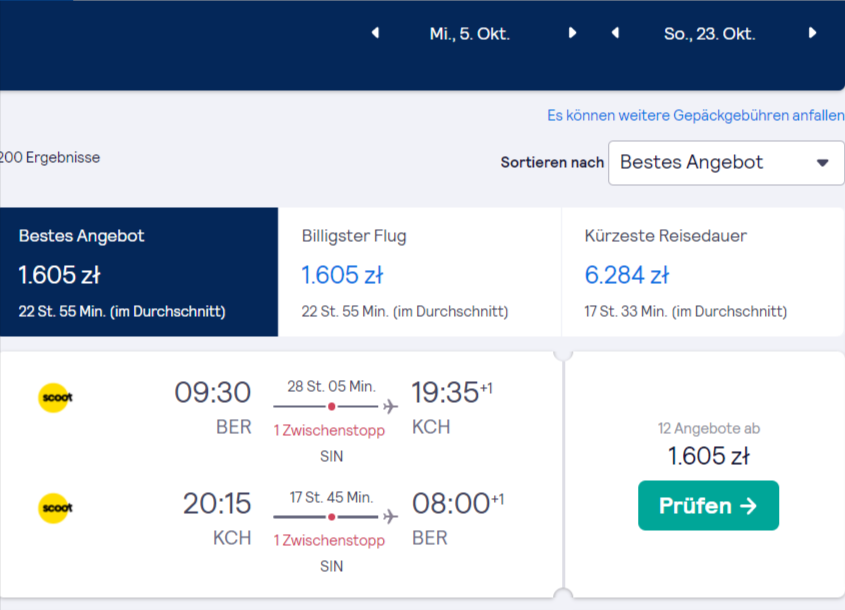Click the Scoot logo on the outbound flight
Viewport: 845px width, 610px height.
[x=55, y=398]
